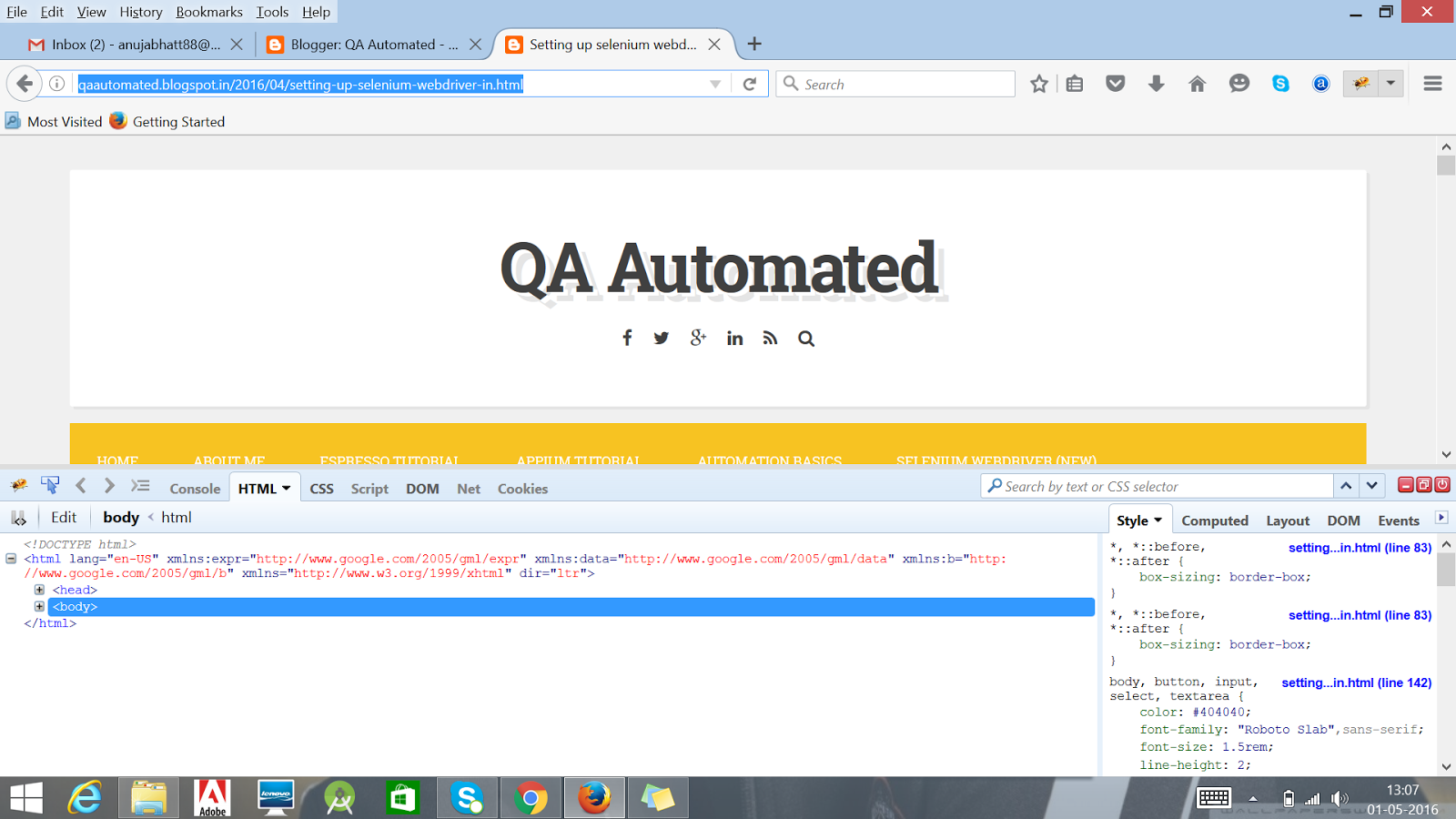Toggle Break On Mutate in HTML panel
Screen dimensions: 1456x819
click(x=18, y=518)
